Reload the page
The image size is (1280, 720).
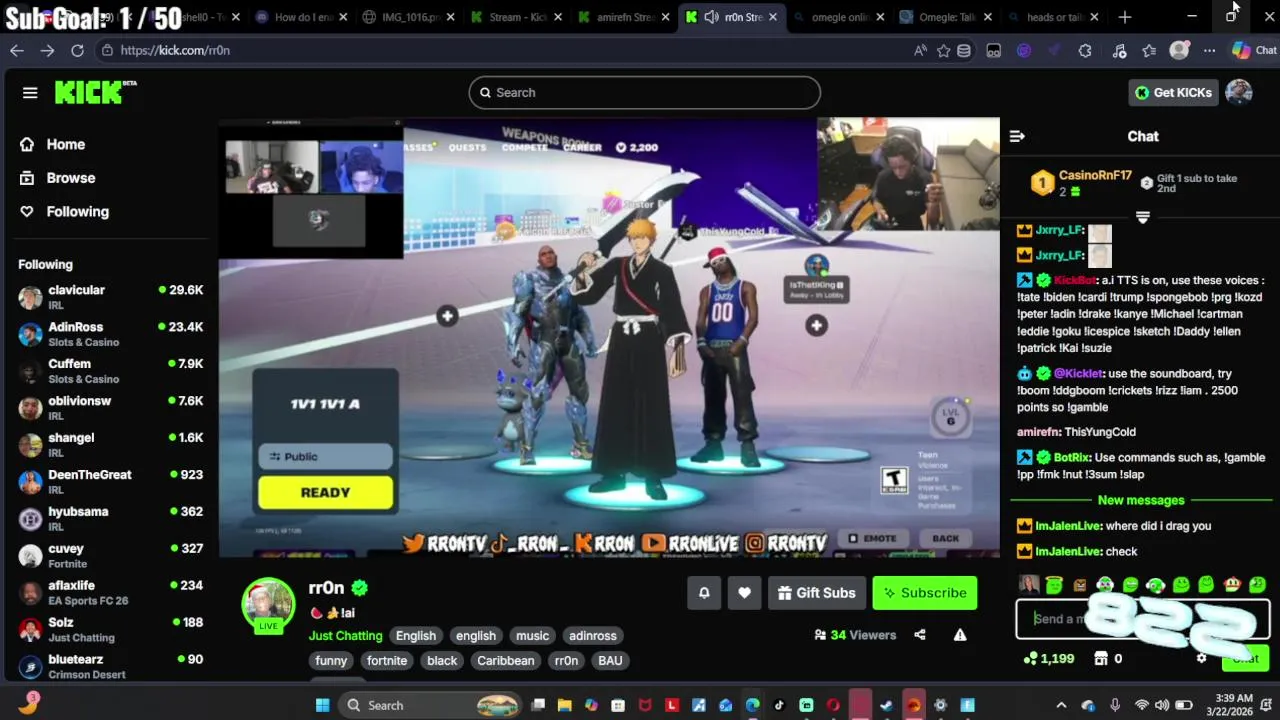[x=77, y=50]
